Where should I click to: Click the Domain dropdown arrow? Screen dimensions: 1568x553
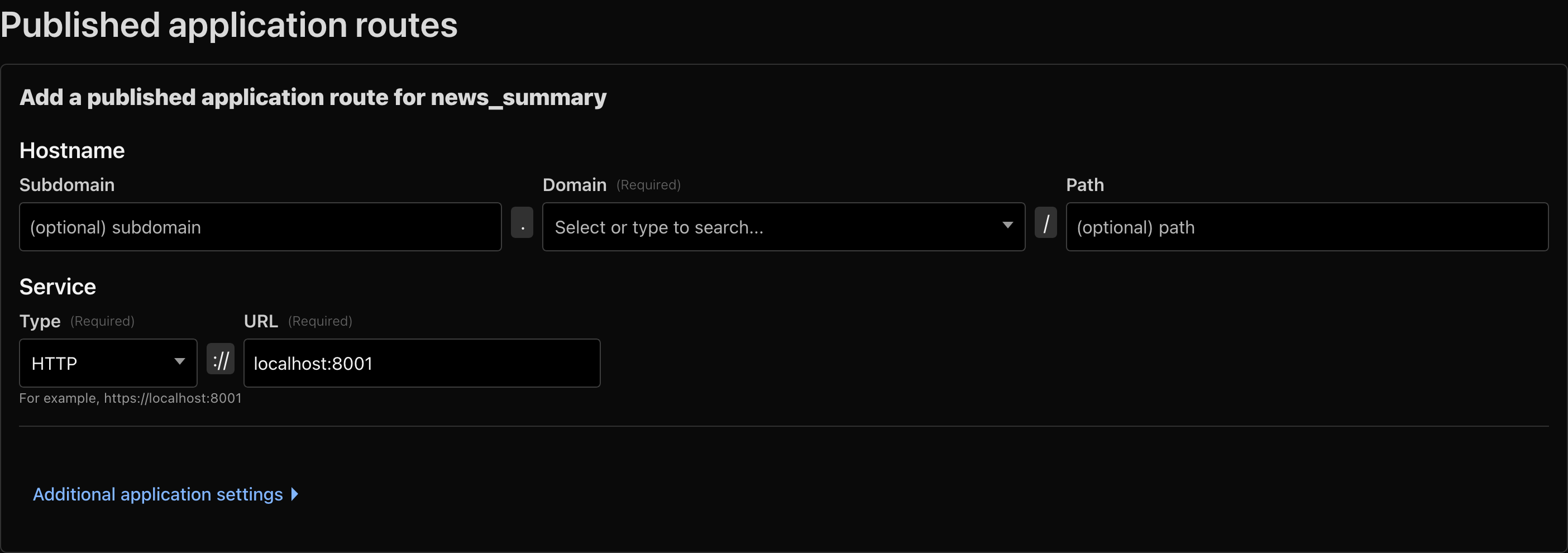(1007, 225)
